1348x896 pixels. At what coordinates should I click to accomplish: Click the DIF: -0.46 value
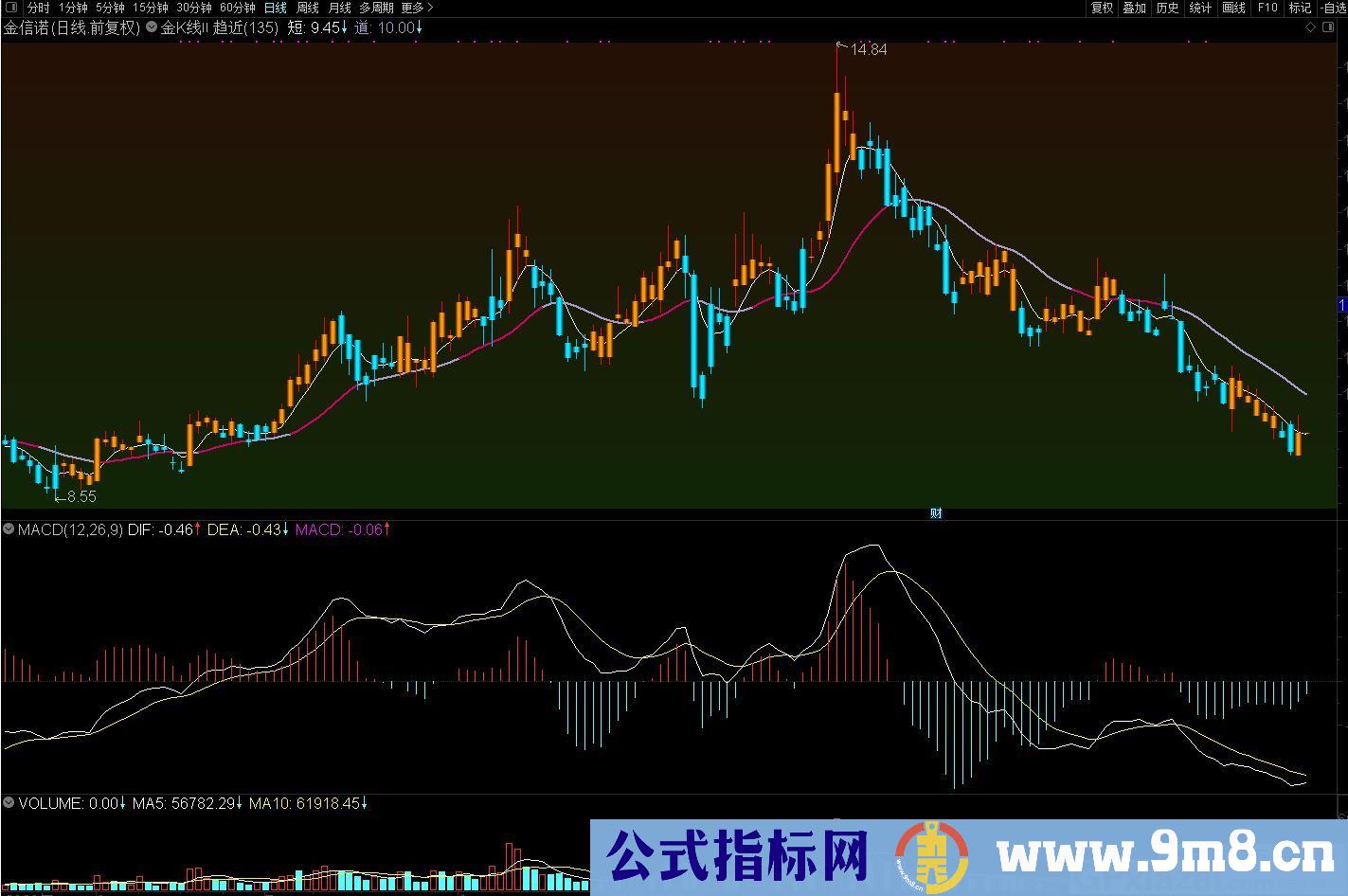point(164,529)
